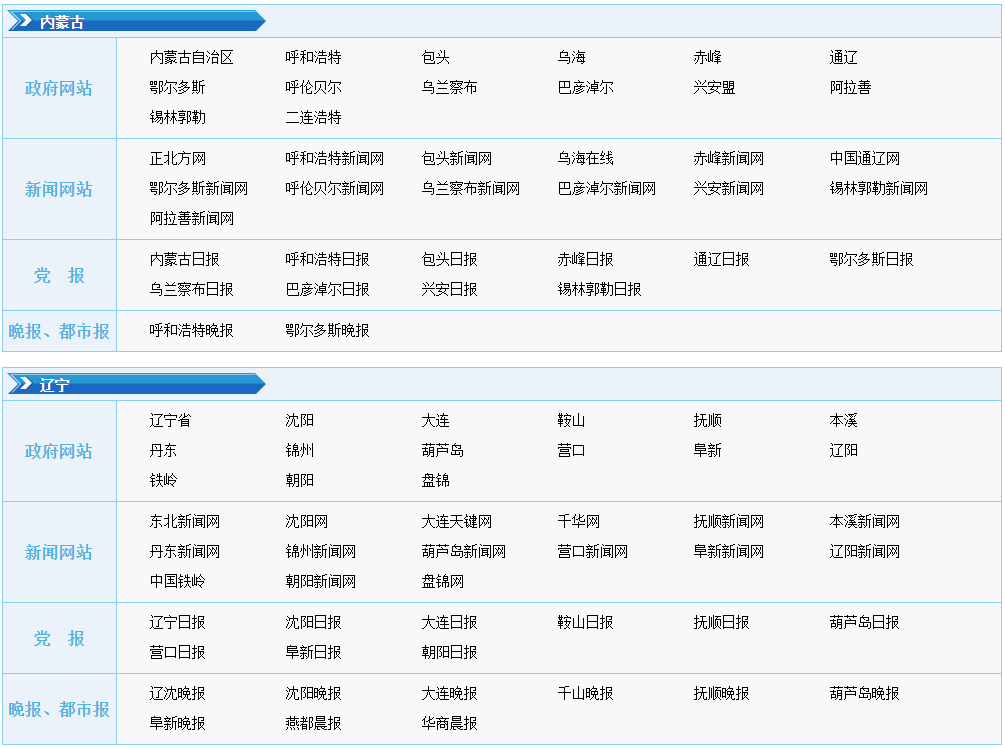Open the 辽宁省 government site link
Image resolution: width=1005 pixels, height=748 pixels.
tap(170, 421)
